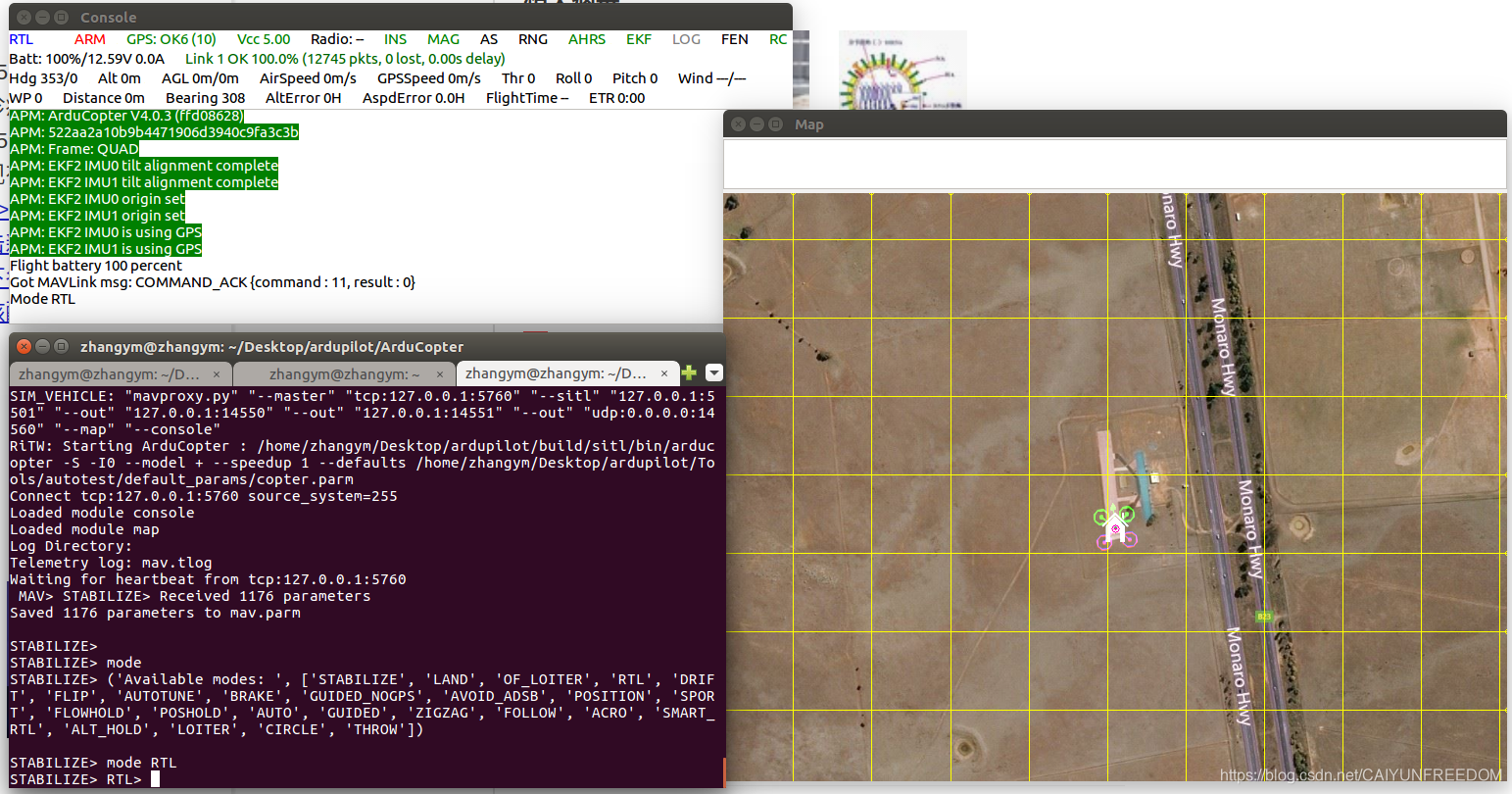Screen dimensions: 1512x794
Task: Click the Flight battery 100 percent message
Action: pos(96,266)
